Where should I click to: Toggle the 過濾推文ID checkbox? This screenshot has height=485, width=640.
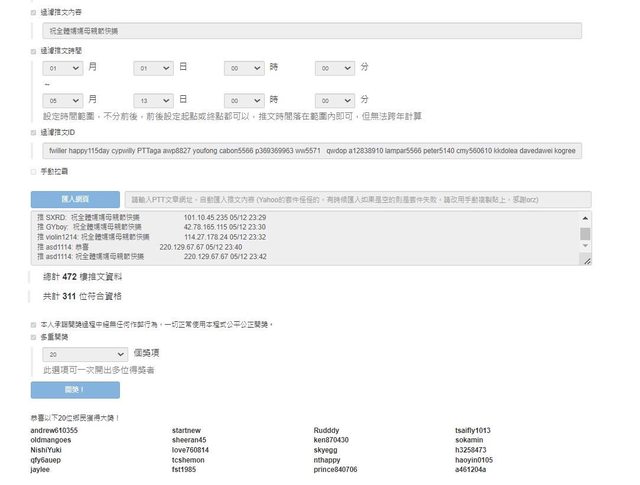(34, 131)
